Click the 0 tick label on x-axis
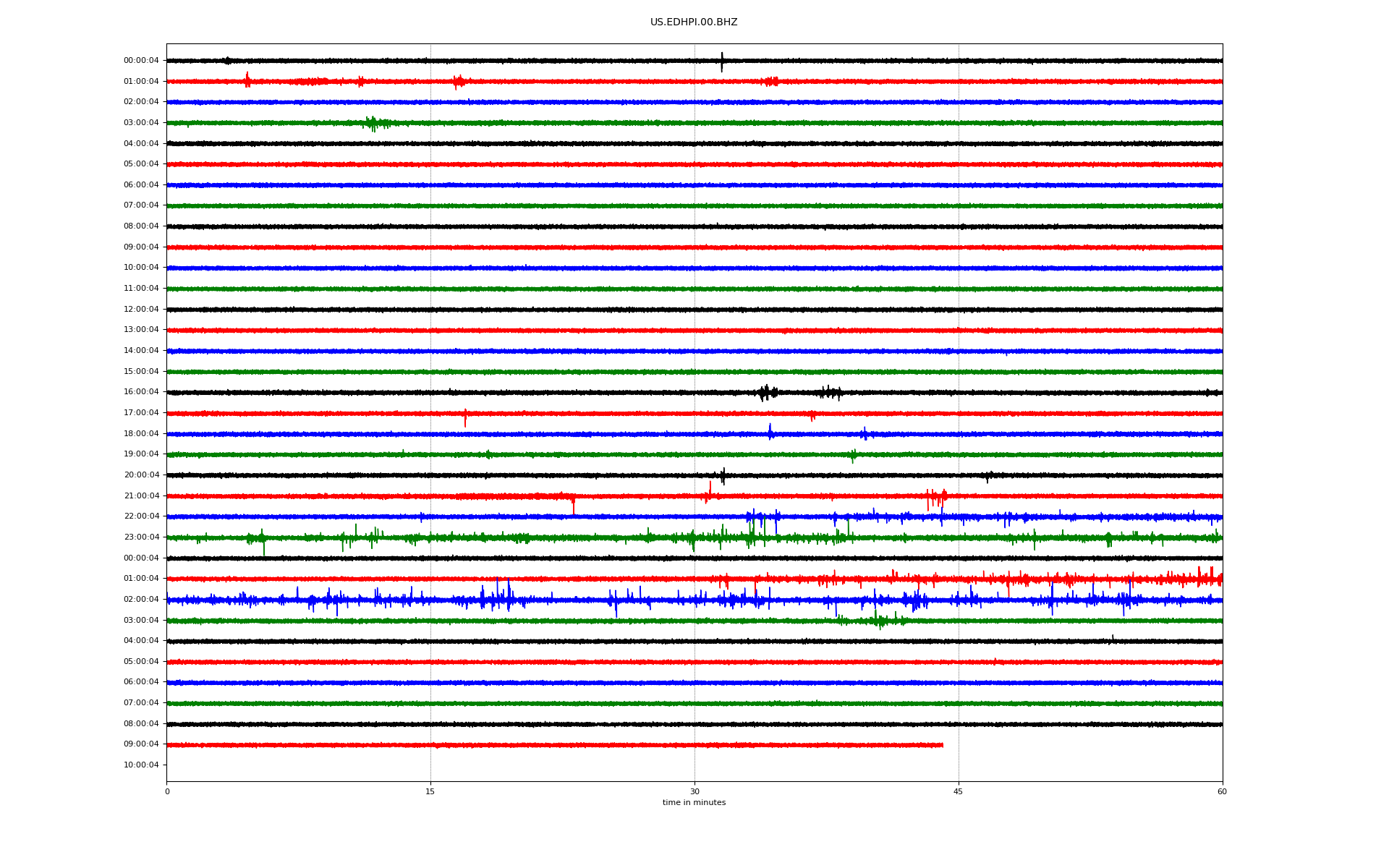 click(167, 791)
